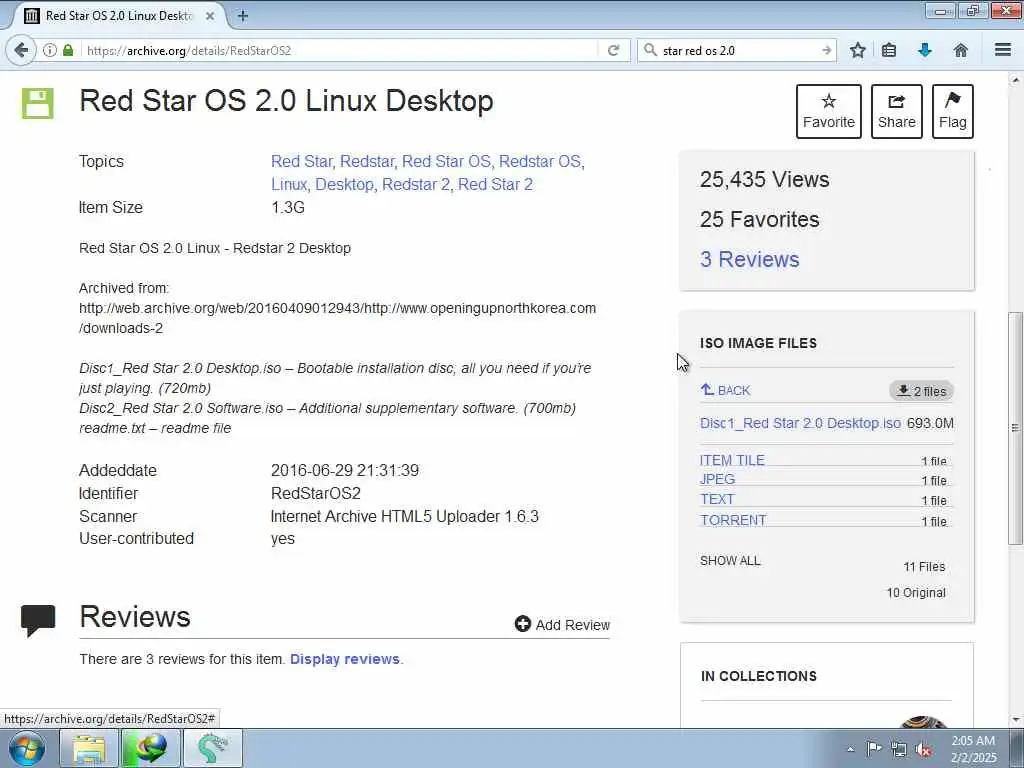Screen dimensions: 1024x768
Task: Open site information via the info icon
Action: [50, 50]
